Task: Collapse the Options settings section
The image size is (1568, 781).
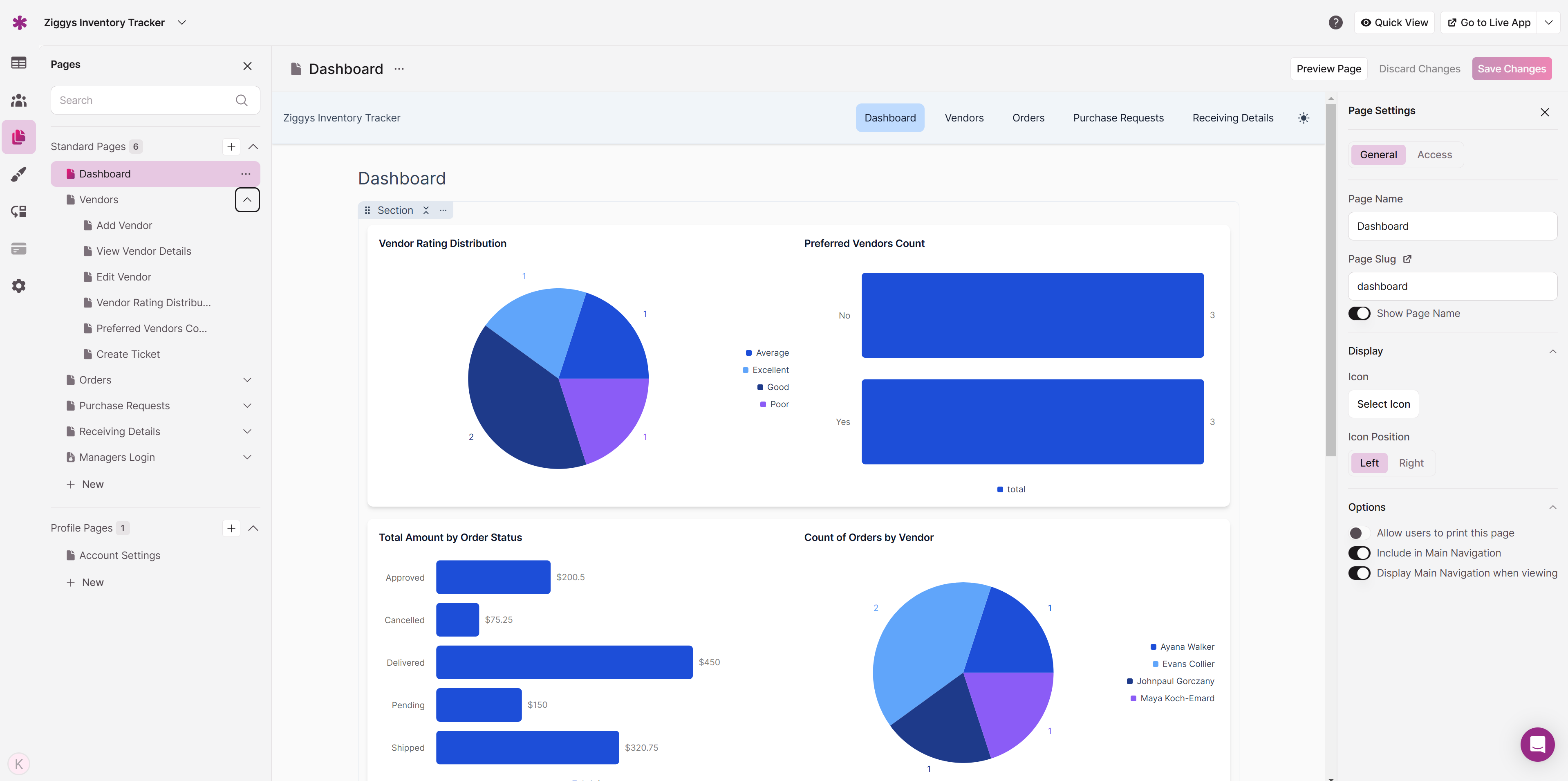Action: (x=1552, y=507)
